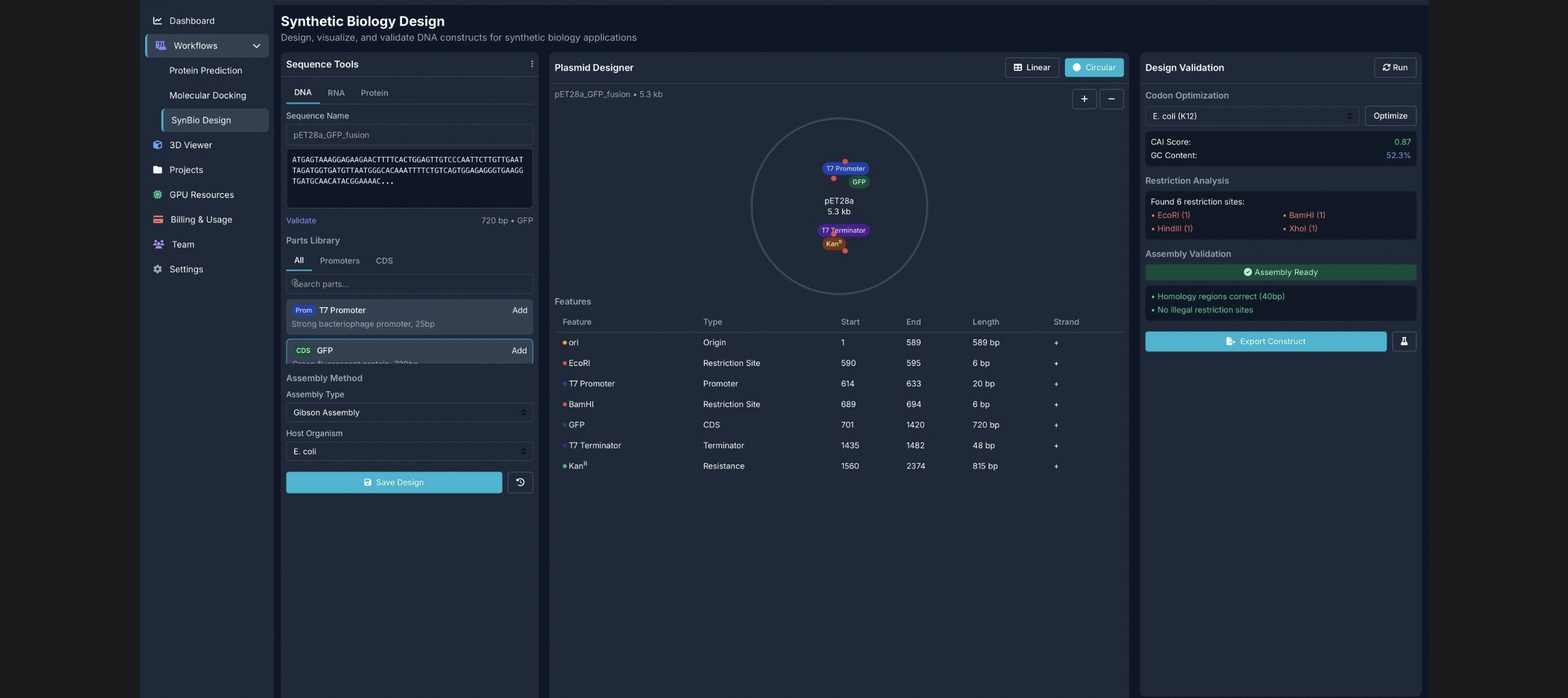Zoom in on the plasmid map

tap(1084, 99)
